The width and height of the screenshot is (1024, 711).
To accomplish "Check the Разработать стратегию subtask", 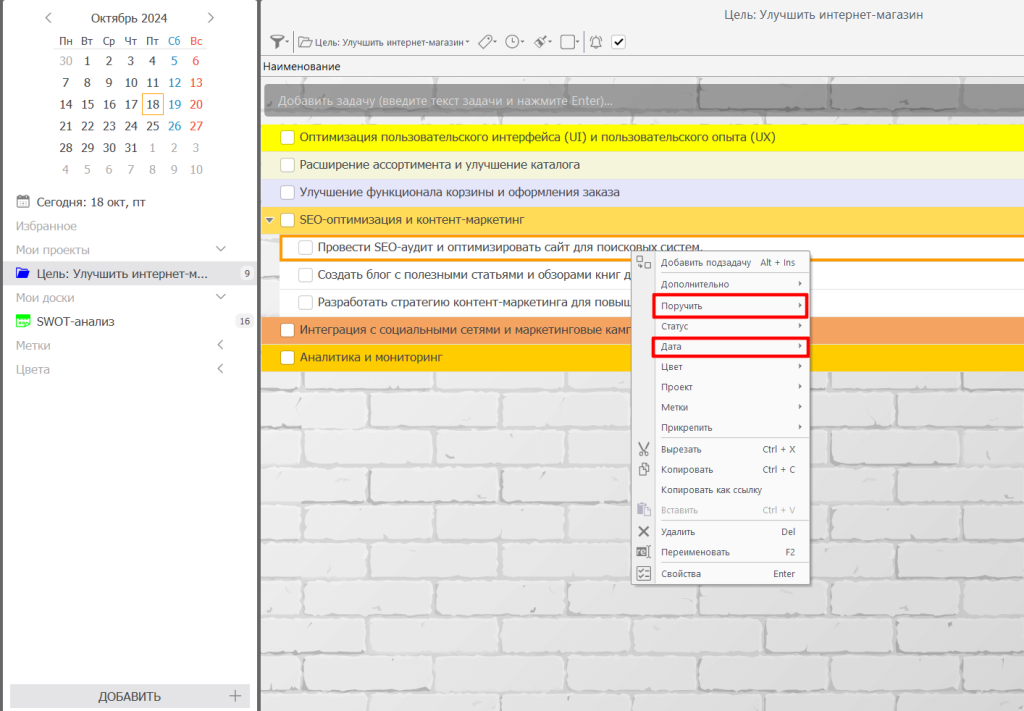I will 305,302.
